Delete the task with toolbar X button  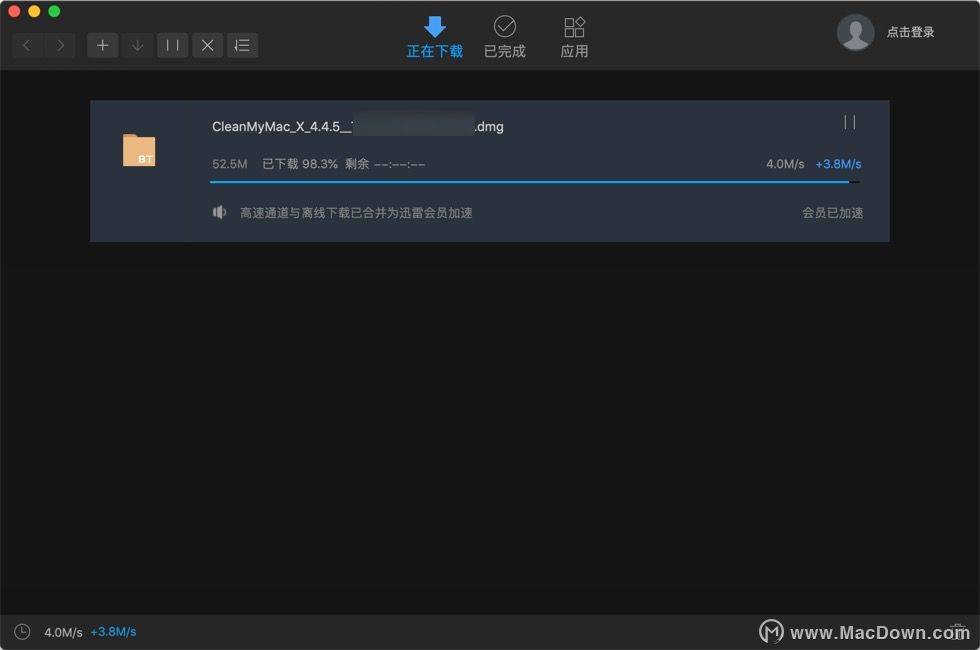pyautogui.click(x=208, y=45)
